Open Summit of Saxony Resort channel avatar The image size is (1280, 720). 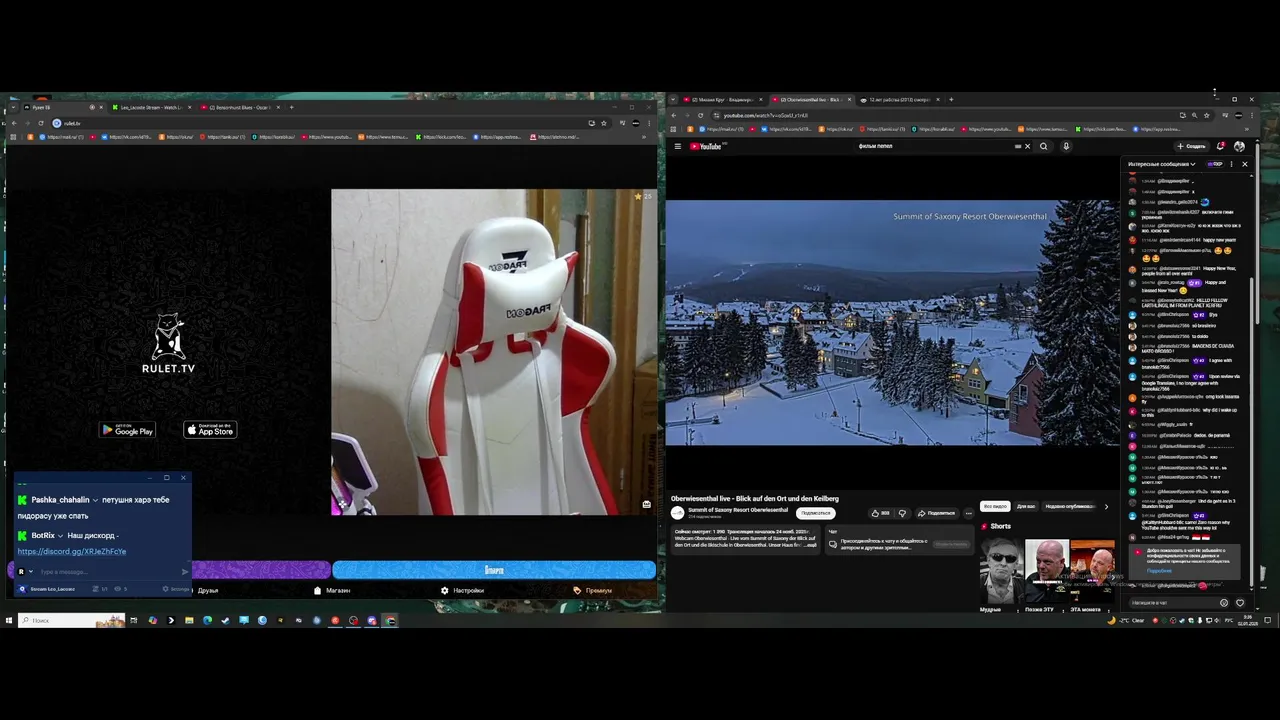click(677, 512)
